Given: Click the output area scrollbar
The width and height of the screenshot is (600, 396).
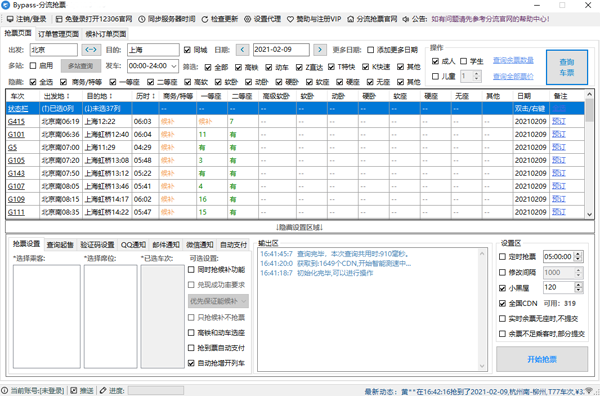Looking at the screenshot, I should point(482,310).
